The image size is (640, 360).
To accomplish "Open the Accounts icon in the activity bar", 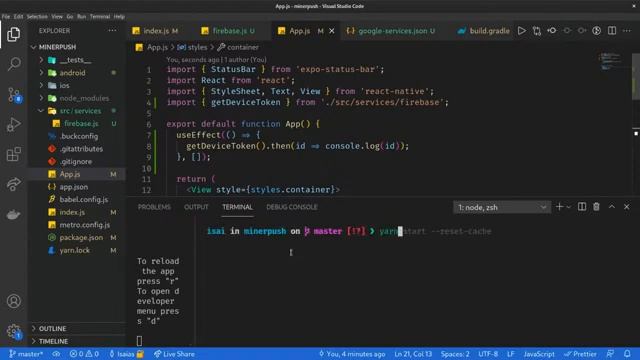I will tap(13, 301).
